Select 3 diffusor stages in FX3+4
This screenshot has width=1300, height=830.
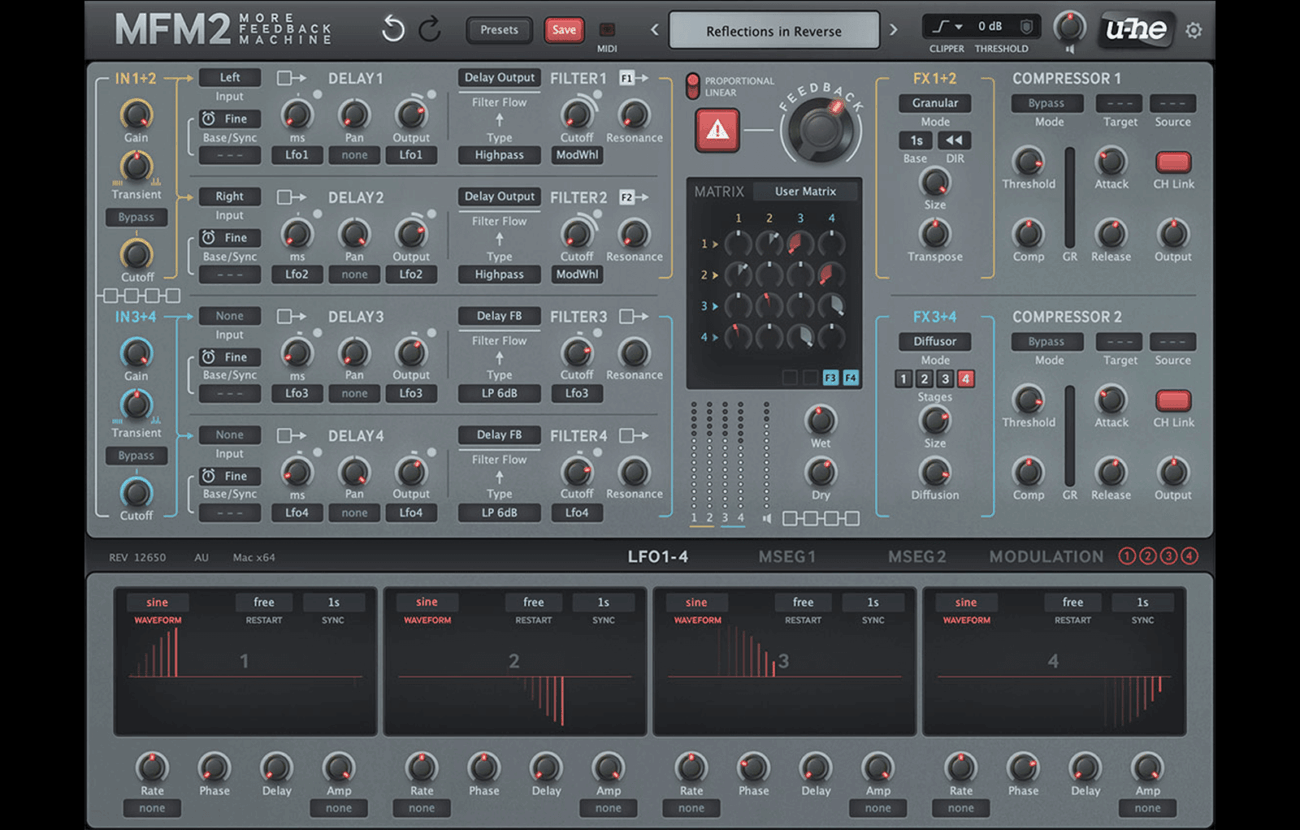point(945,379)
